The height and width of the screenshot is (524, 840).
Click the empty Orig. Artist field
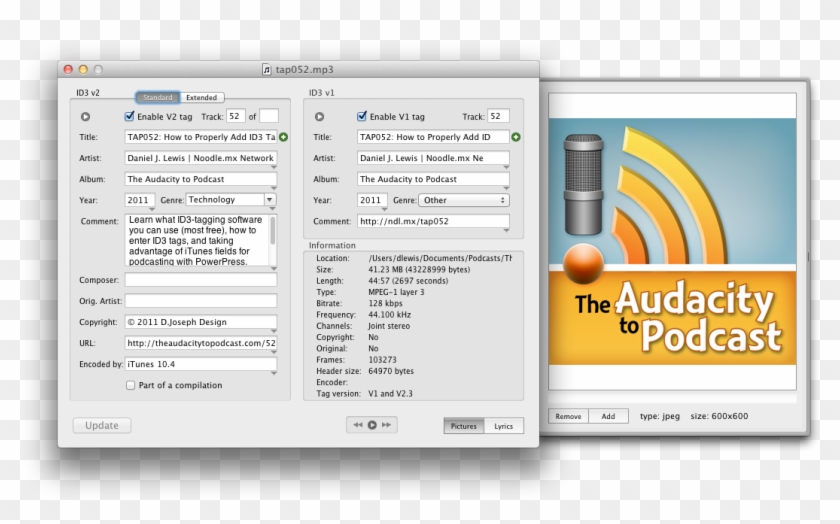pyautogui.click(x=201, y=301)
